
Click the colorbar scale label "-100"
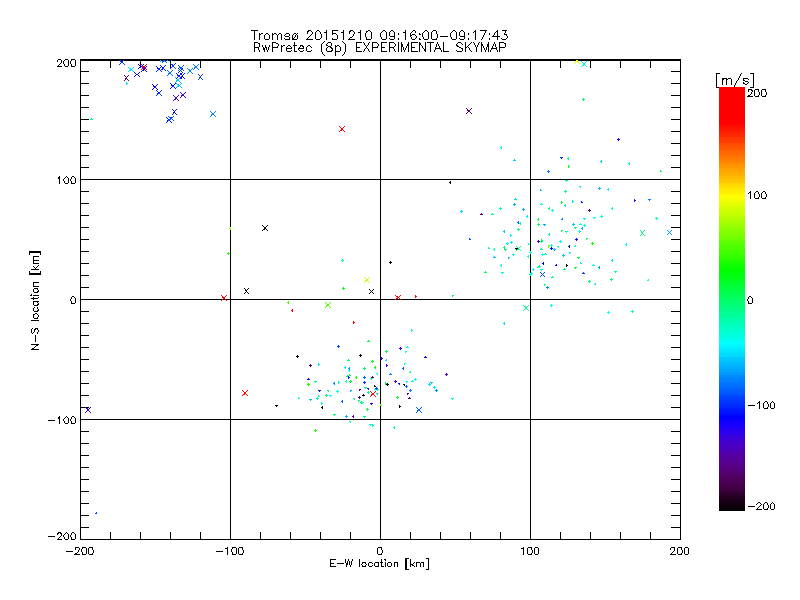pyautogui.click(x=761, y=406)
